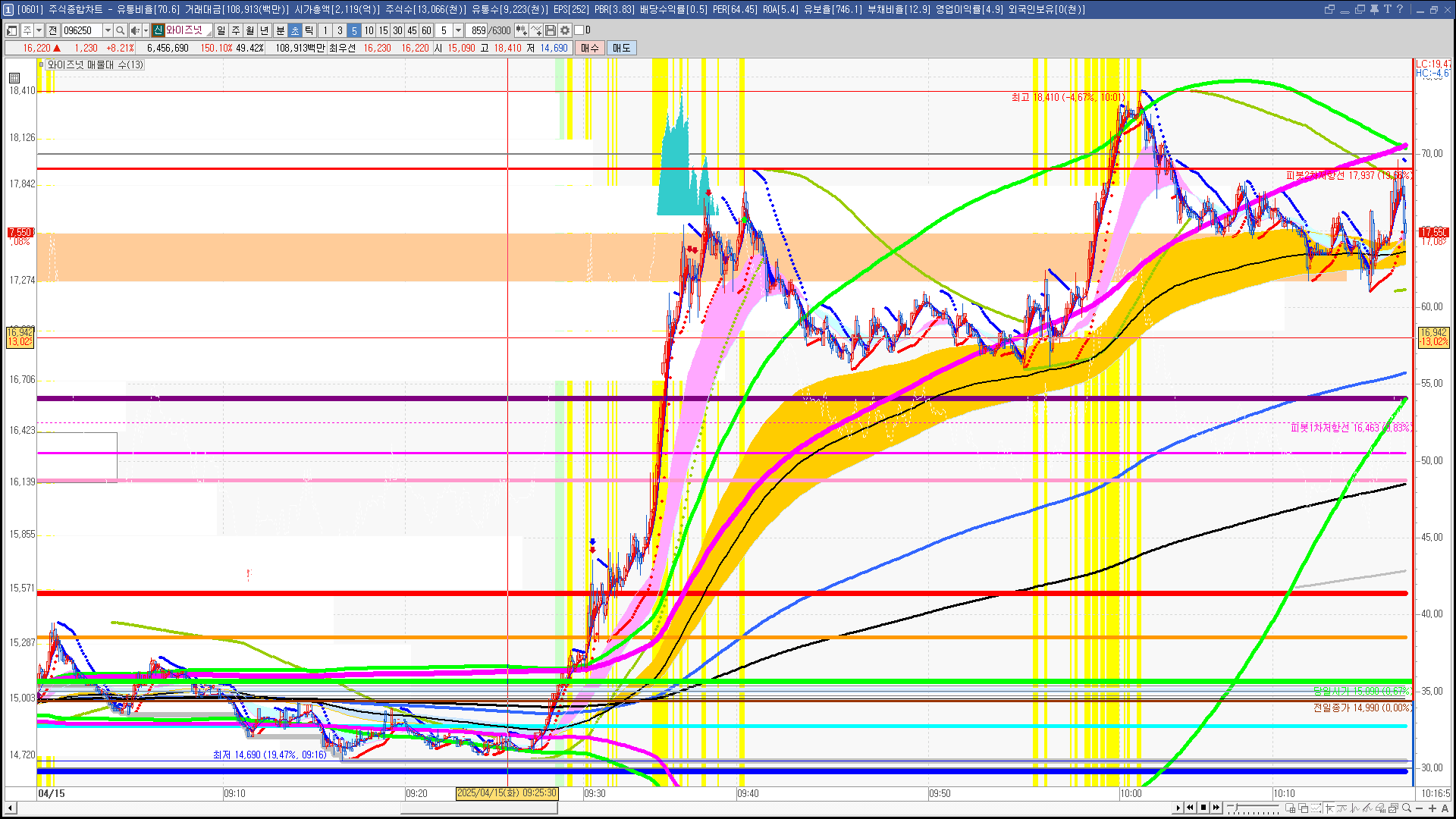Screen dimensions: 1456x819
Task: Click the data table grid icon
Action: point(14,78)
